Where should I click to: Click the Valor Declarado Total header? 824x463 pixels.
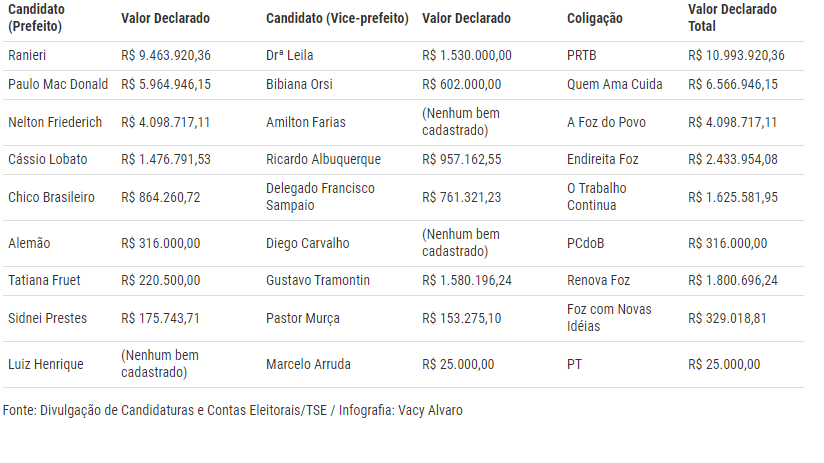click(732, 18)
